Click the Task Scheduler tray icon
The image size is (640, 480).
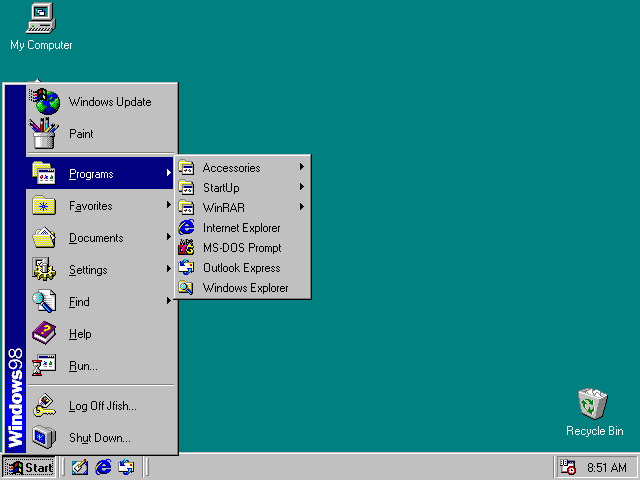(568, 467)
